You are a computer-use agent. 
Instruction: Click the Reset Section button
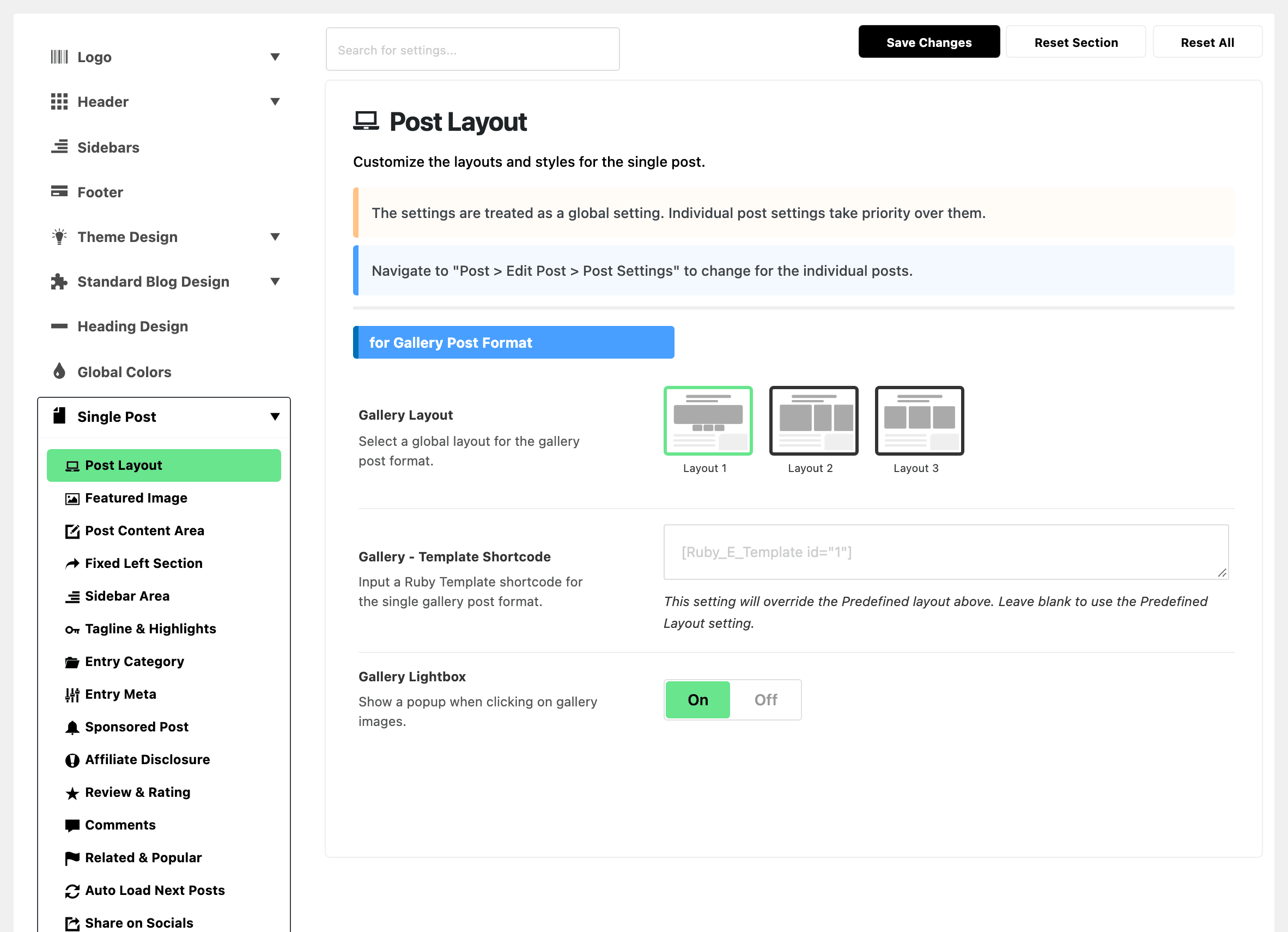[x=1076, y=42]
